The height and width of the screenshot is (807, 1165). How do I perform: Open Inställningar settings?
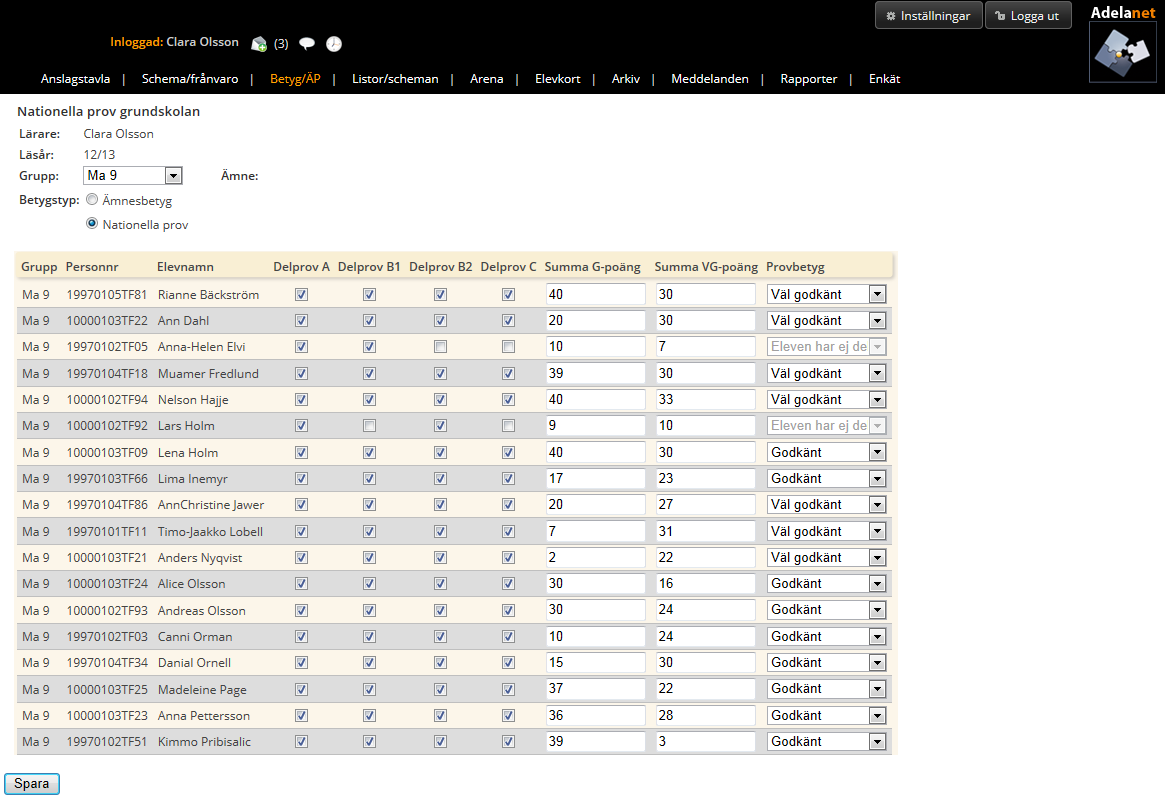pyautogui.click(x=928, y=16)
